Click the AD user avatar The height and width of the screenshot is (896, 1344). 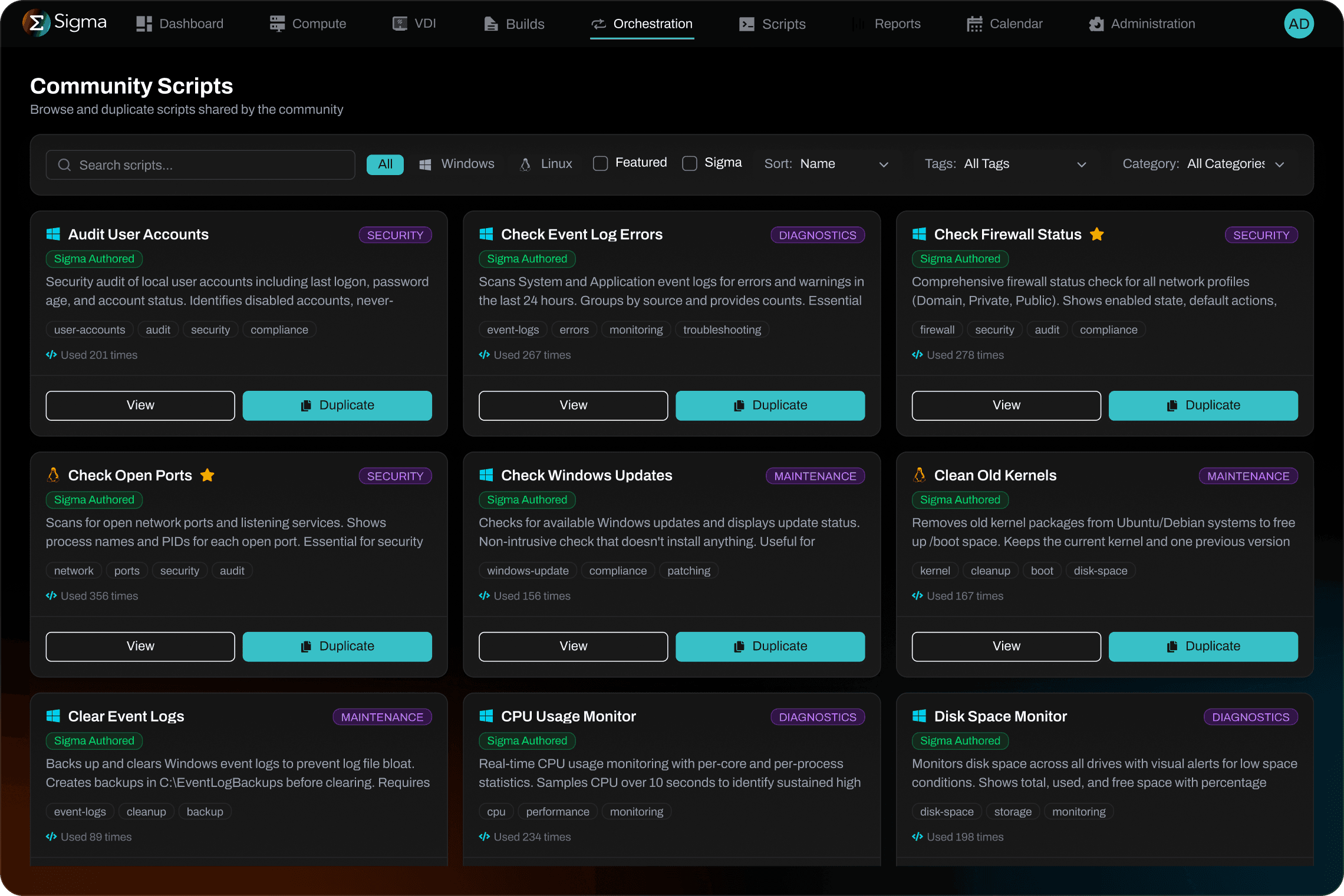(x=1299, y=24)
